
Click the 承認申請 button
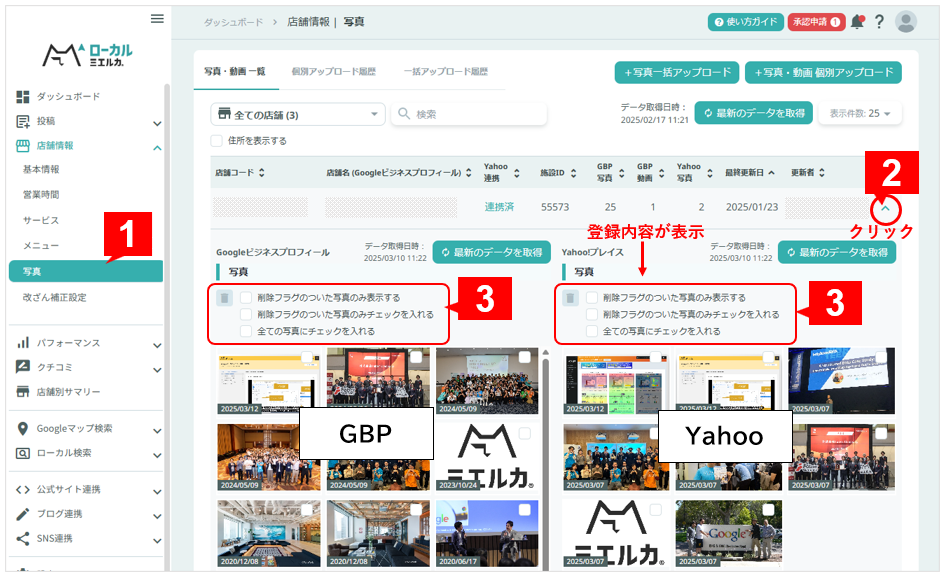coord(816,22)
